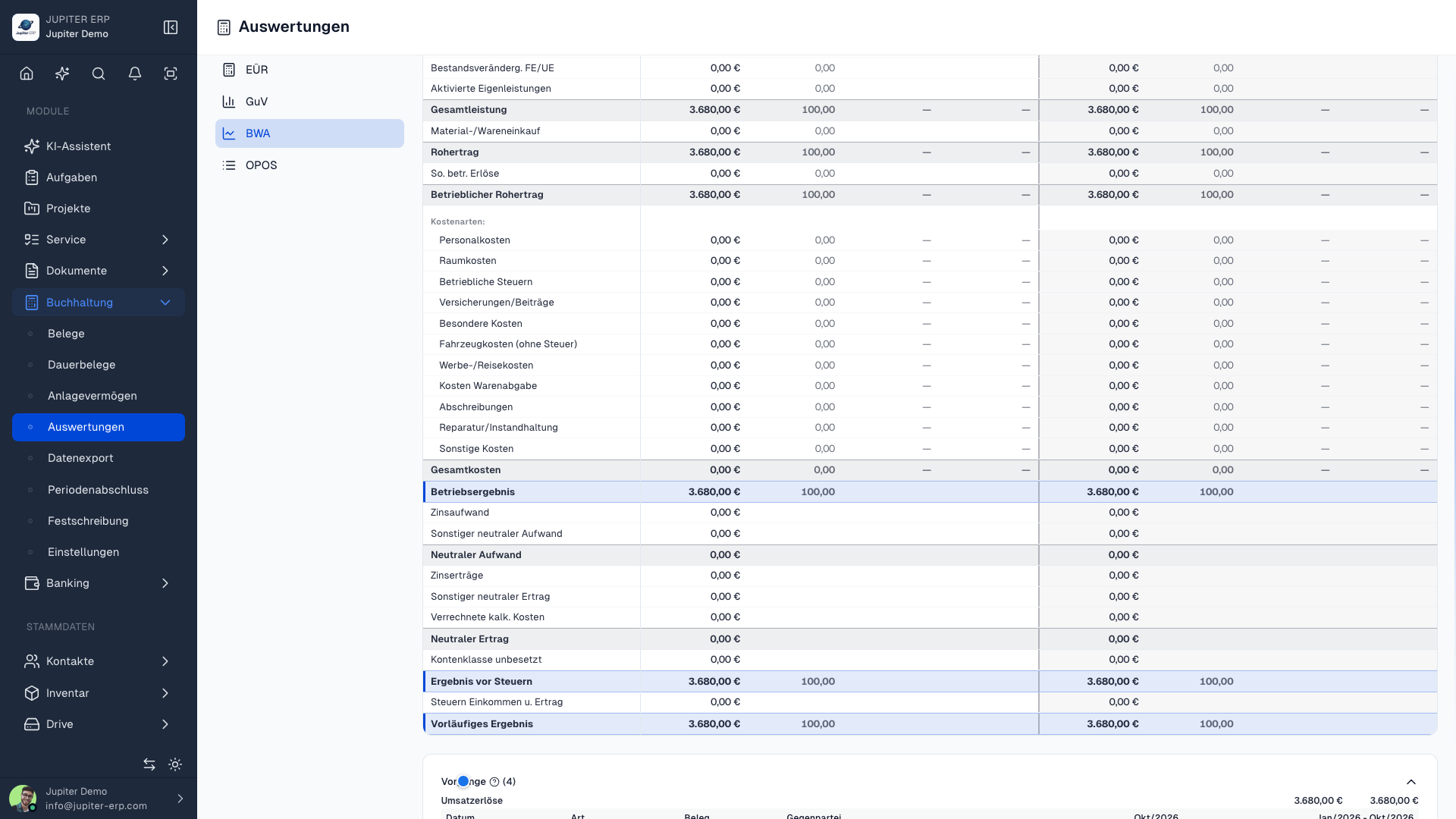
Task: Open Belege under Buchhaltung
Action: pos(99,334)
